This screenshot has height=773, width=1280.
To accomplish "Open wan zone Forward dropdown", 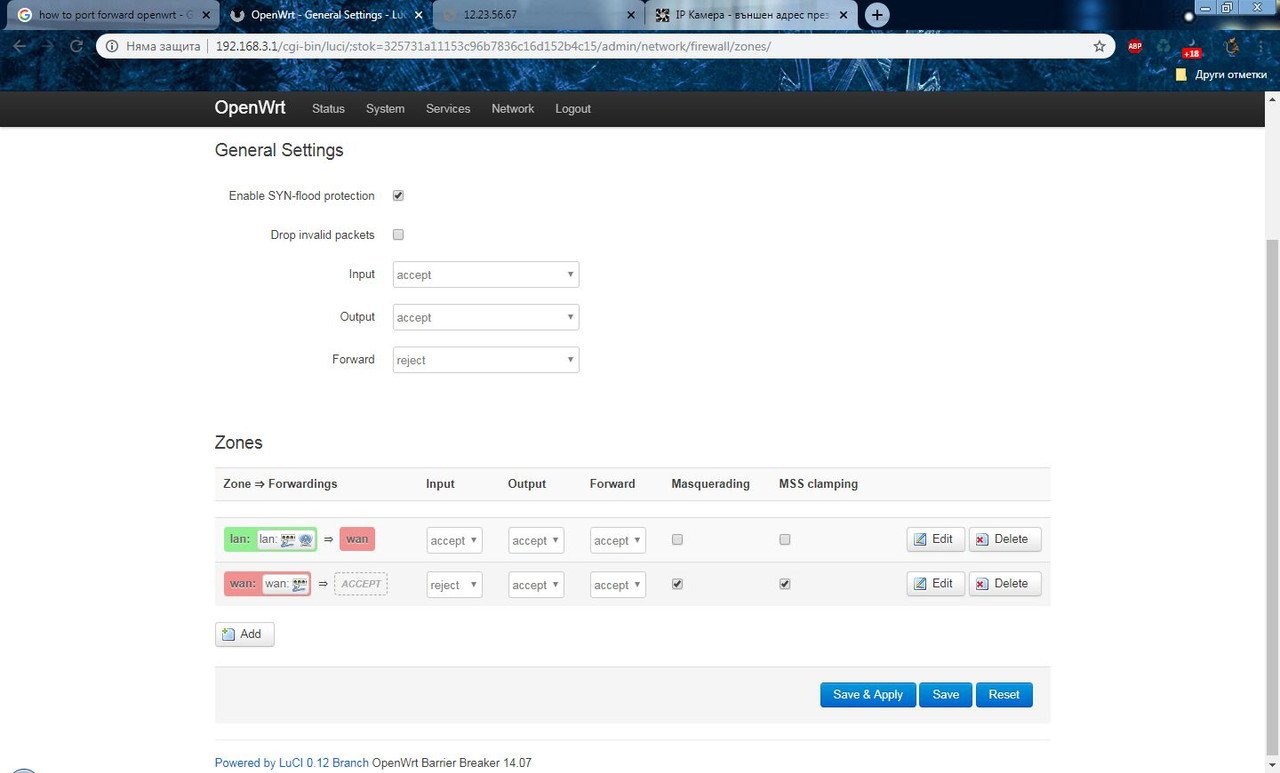I will (x=618, y=585).
